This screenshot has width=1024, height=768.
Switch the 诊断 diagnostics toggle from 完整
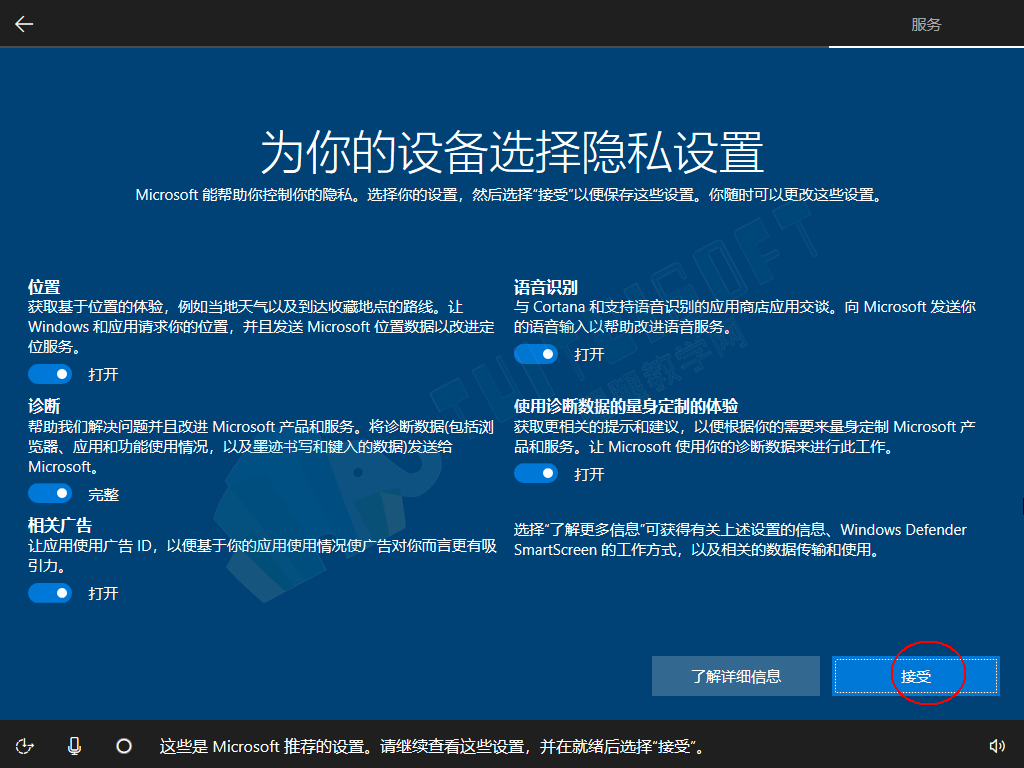50,494
